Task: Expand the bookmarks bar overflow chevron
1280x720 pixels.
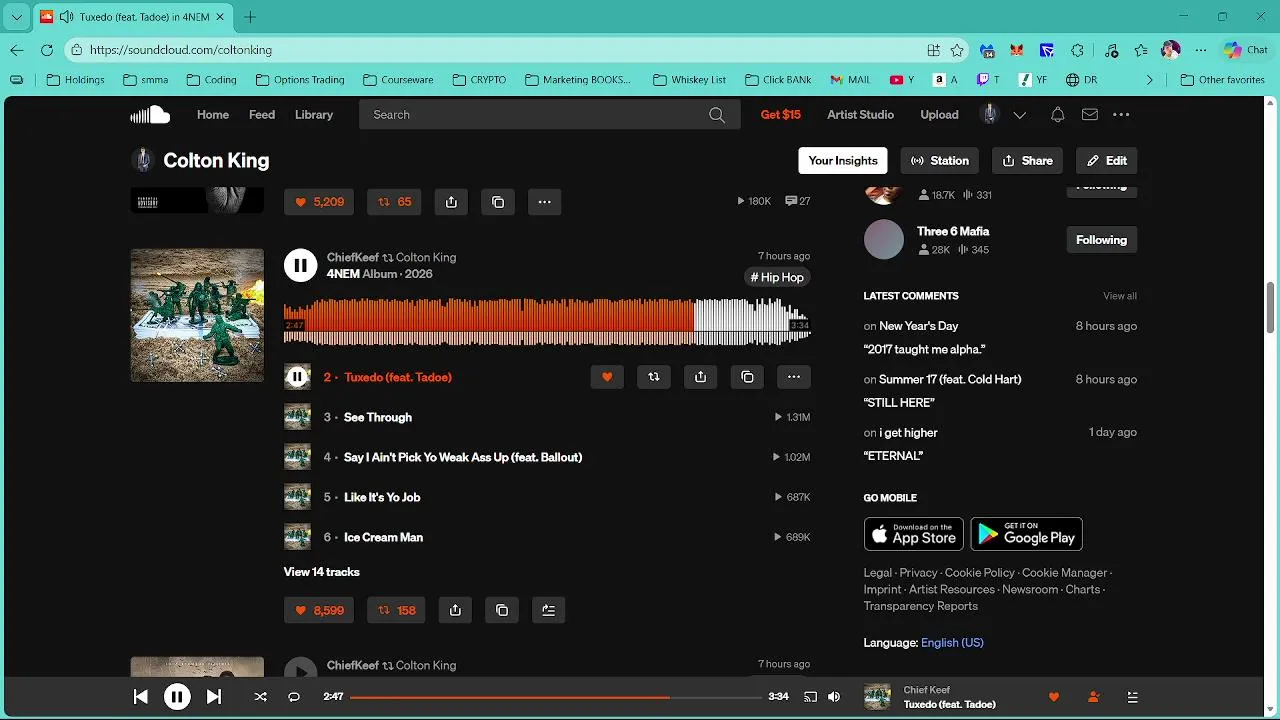Action: tap(1149, 80)
